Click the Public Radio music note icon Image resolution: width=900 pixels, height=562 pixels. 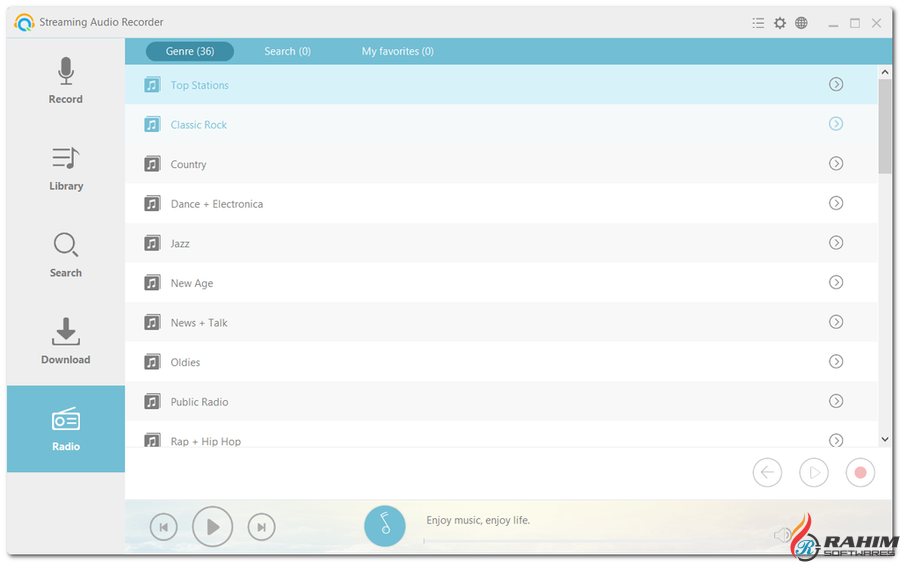152,402
